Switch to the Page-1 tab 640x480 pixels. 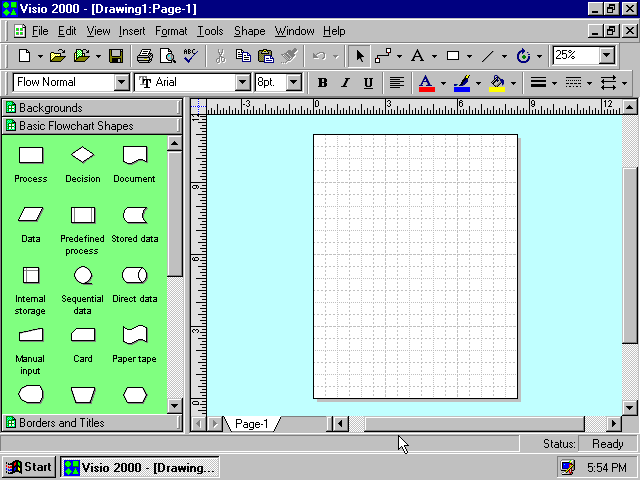tap(251, 424)
